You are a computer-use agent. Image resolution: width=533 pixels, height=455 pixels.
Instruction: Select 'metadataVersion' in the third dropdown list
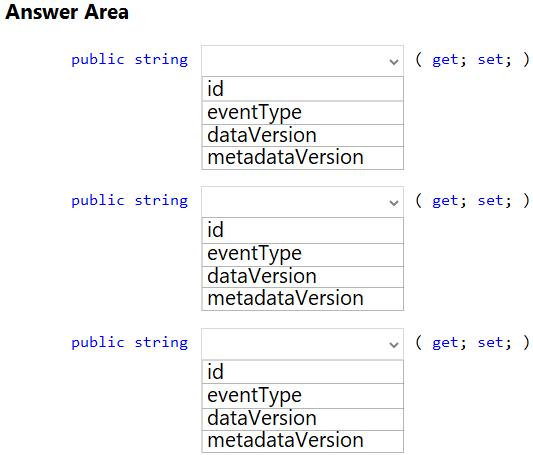[x=303, y=441]
